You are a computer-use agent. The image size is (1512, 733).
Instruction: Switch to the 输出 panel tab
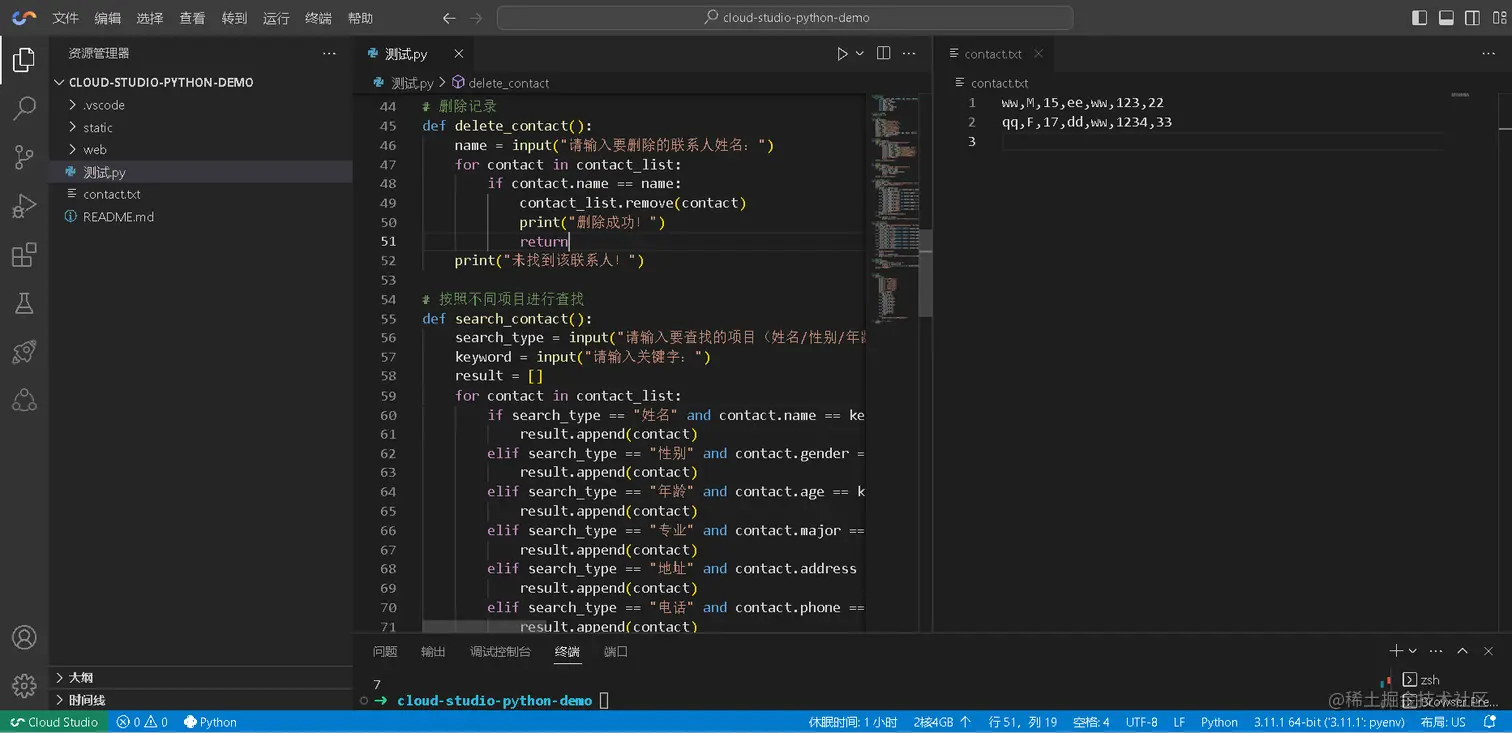433,651
